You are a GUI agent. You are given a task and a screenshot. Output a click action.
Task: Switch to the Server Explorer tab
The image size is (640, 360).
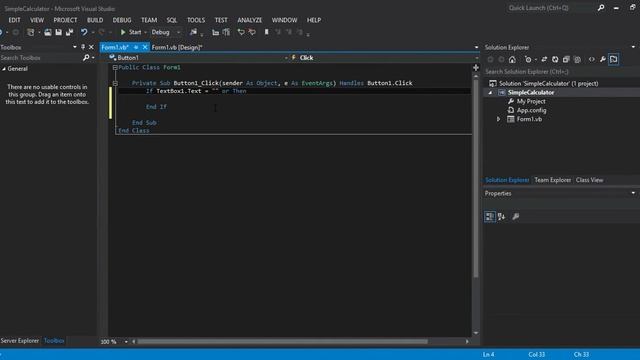[20, 341]
